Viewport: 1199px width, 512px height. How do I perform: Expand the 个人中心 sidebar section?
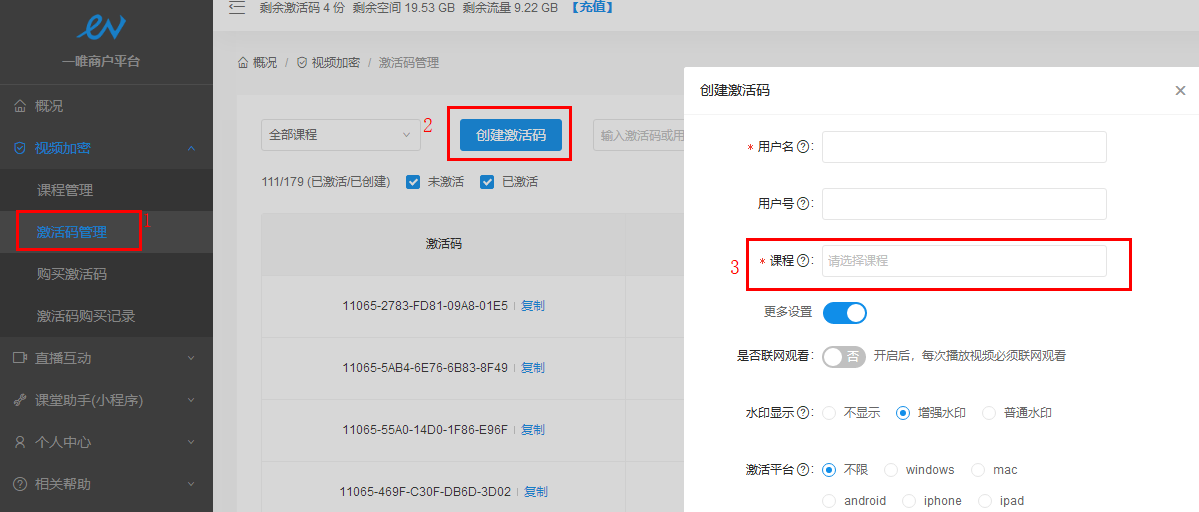pyautogui.click(x=106, y=442)
